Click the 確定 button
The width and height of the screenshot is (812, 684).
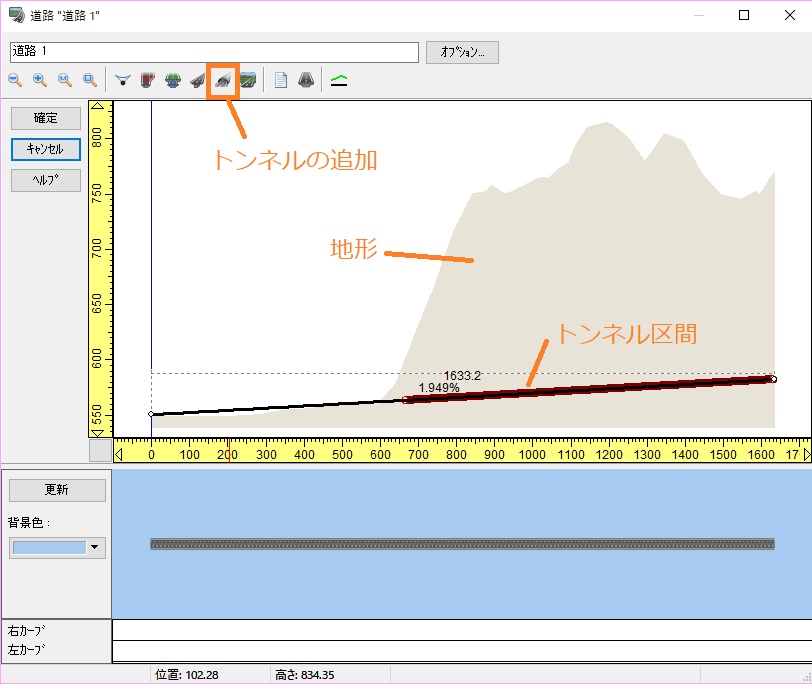click(46, 118)
